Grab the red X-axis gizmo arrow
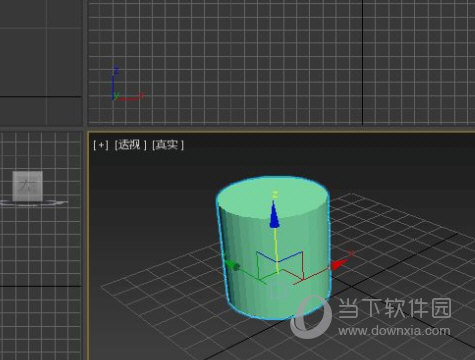Image resolution: width=475 pixels, height=360 pixels. pyautogui.click(x=339, y=264)
